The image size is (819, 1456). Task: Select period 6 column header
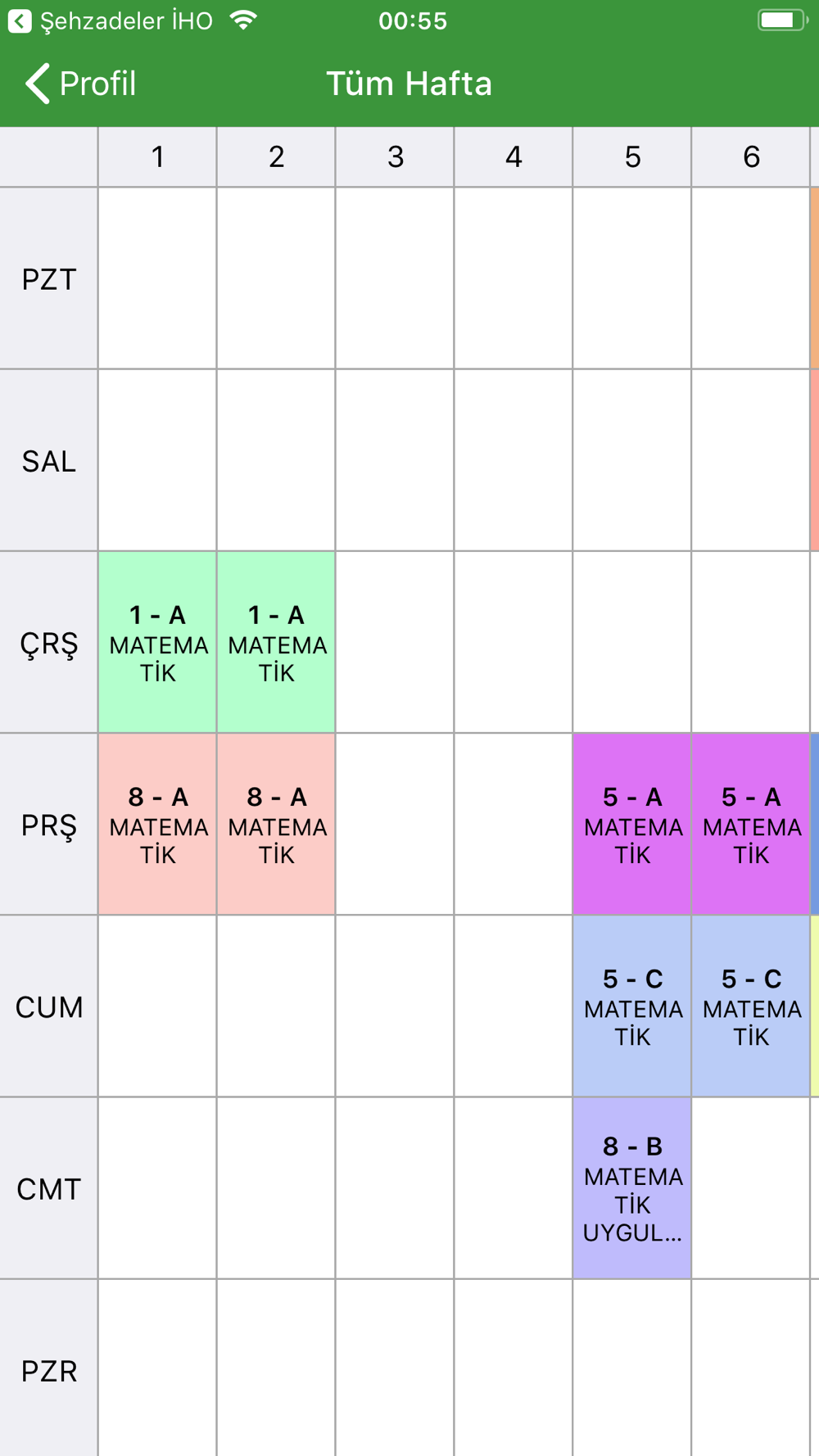point(751,156)
